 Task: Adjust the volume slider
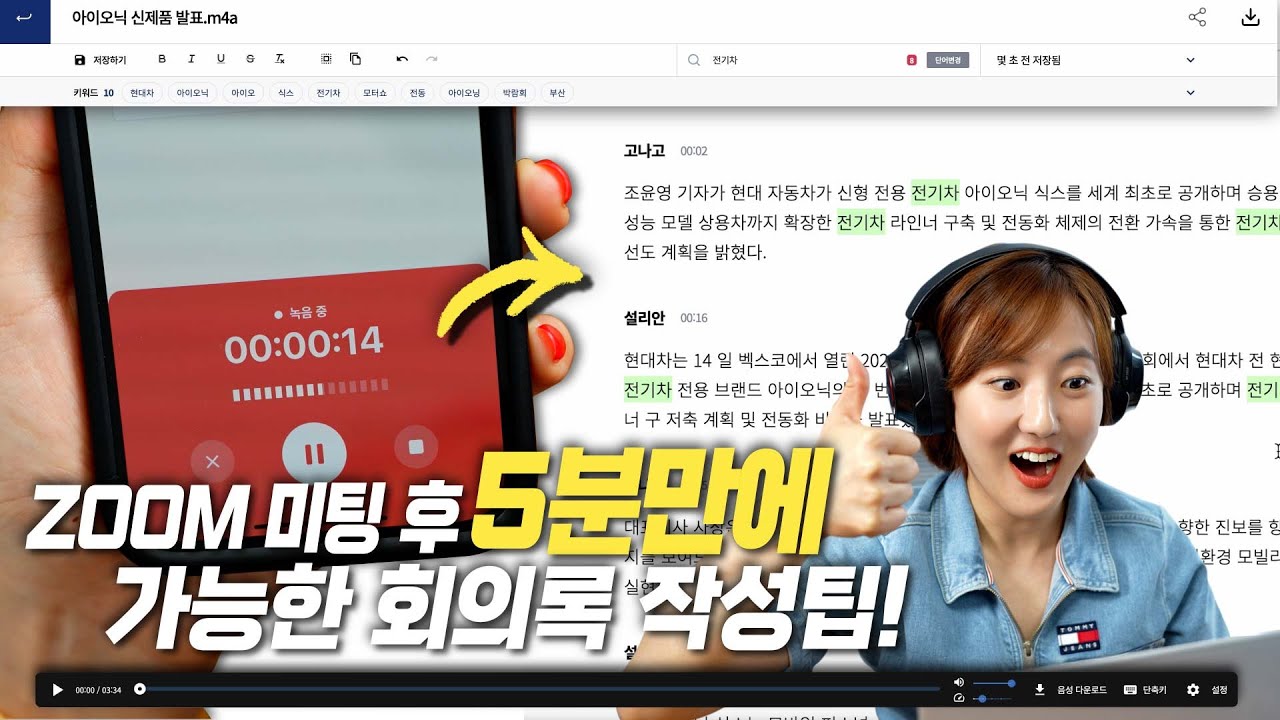tap(992, 683)
